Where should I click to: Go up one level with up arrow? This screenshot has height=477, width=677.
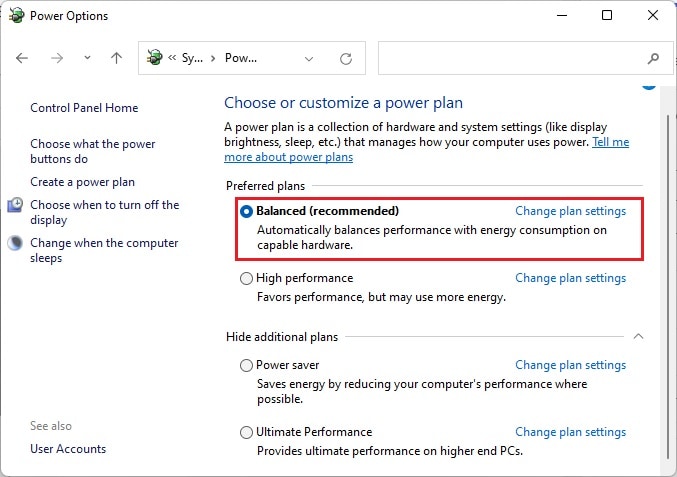(116, 58)
